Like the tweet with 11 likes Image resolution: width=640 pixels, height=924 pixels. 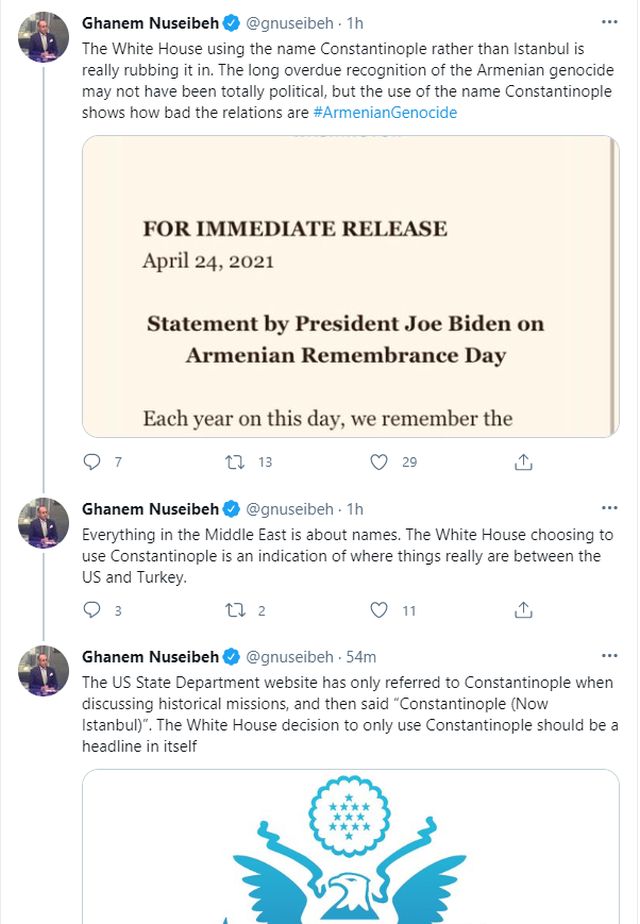click(x=380, y=610)
